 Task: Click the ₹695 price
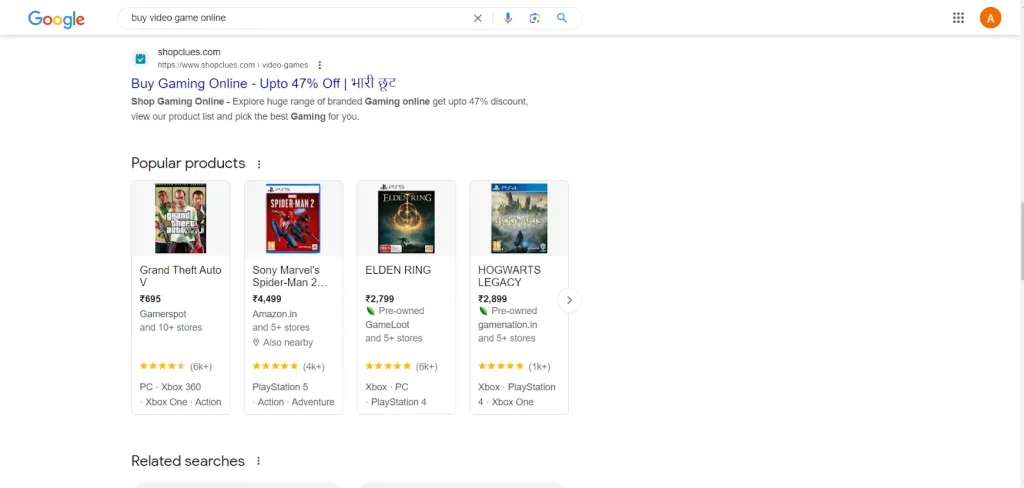[x=150, y=299]
